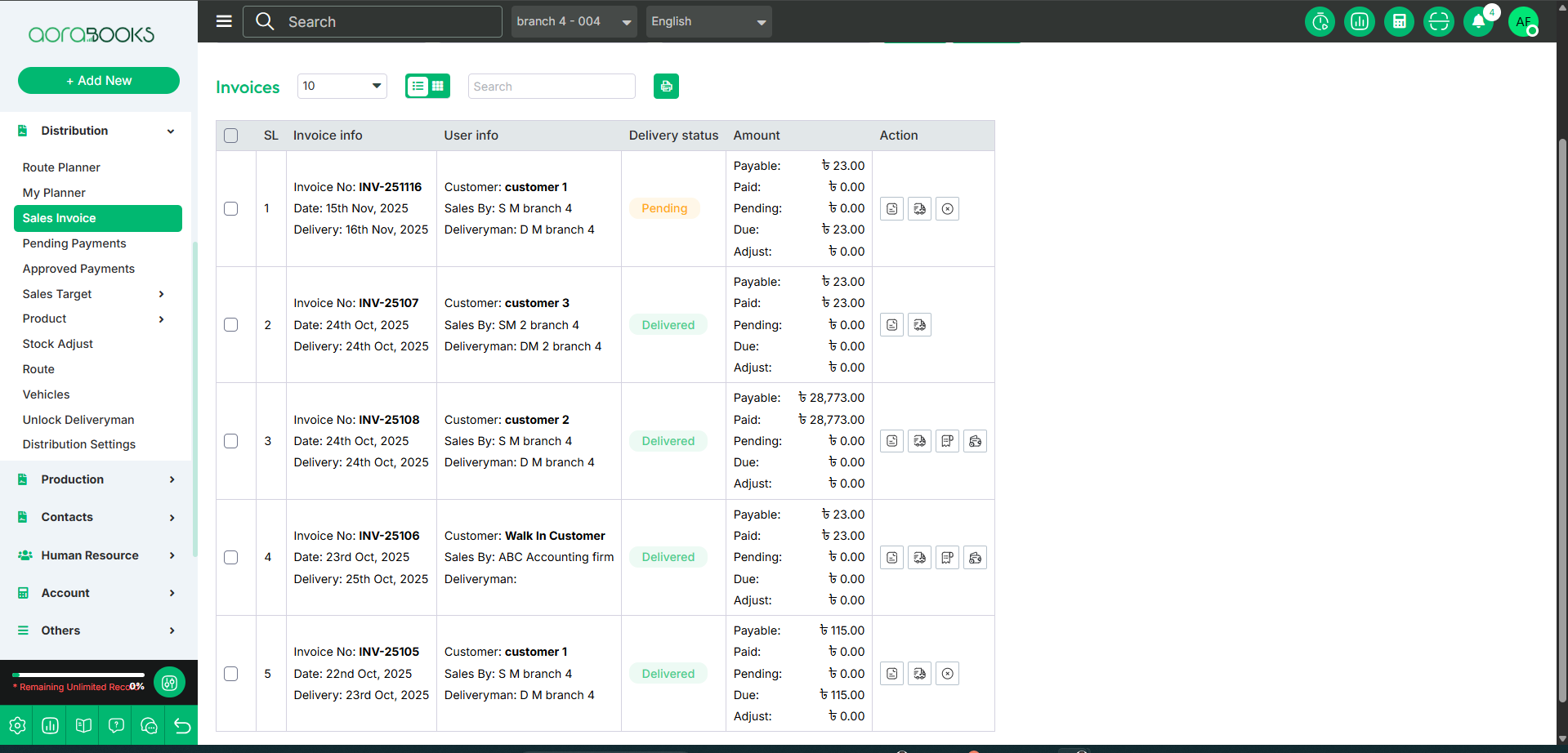Click the back arrow icon in bottom bar

[182, 726]
